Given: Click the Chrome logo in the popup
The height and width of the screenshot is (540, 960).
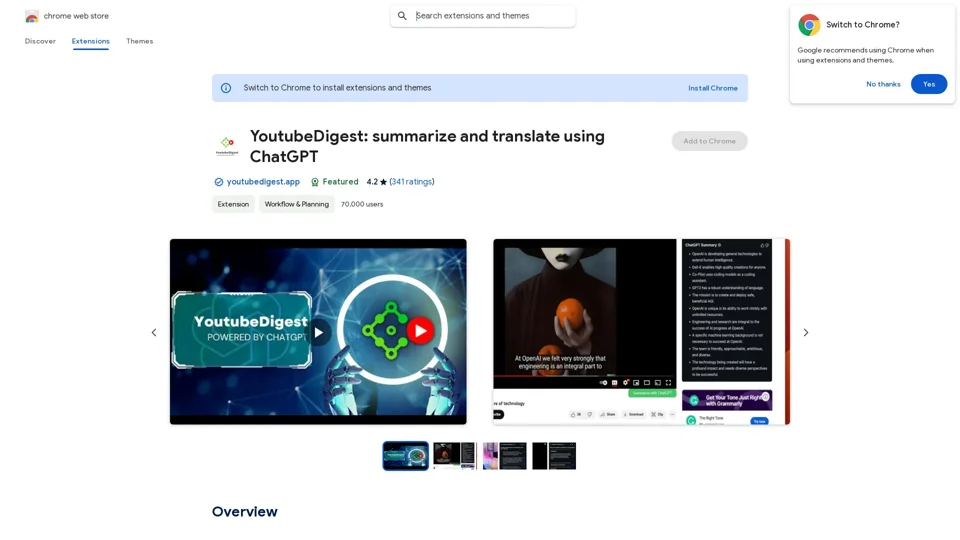Looking at the screenshot, I should pyautogui.click(x=809, y=25).
